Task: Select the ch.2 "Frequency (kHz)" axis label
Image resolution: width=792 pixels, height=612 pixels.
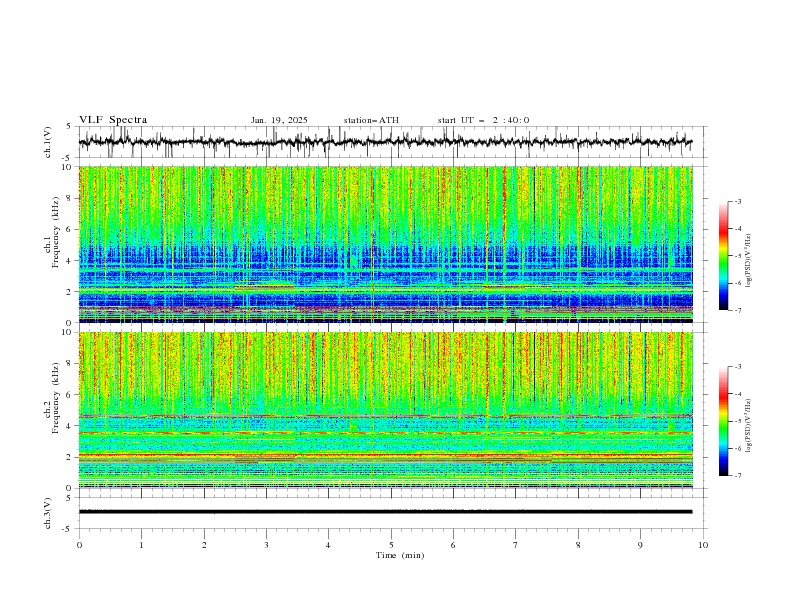Action: 57,397
